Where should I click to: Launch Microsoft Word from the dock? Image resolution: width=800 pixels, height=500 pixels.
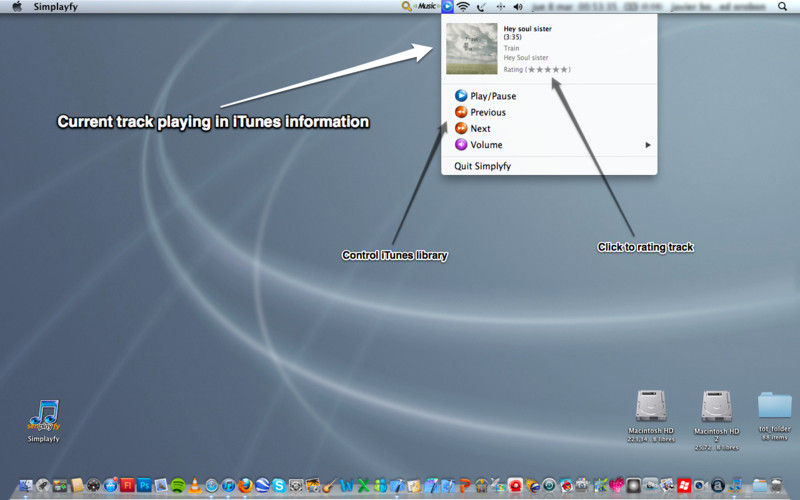click(x=346, y=486)
